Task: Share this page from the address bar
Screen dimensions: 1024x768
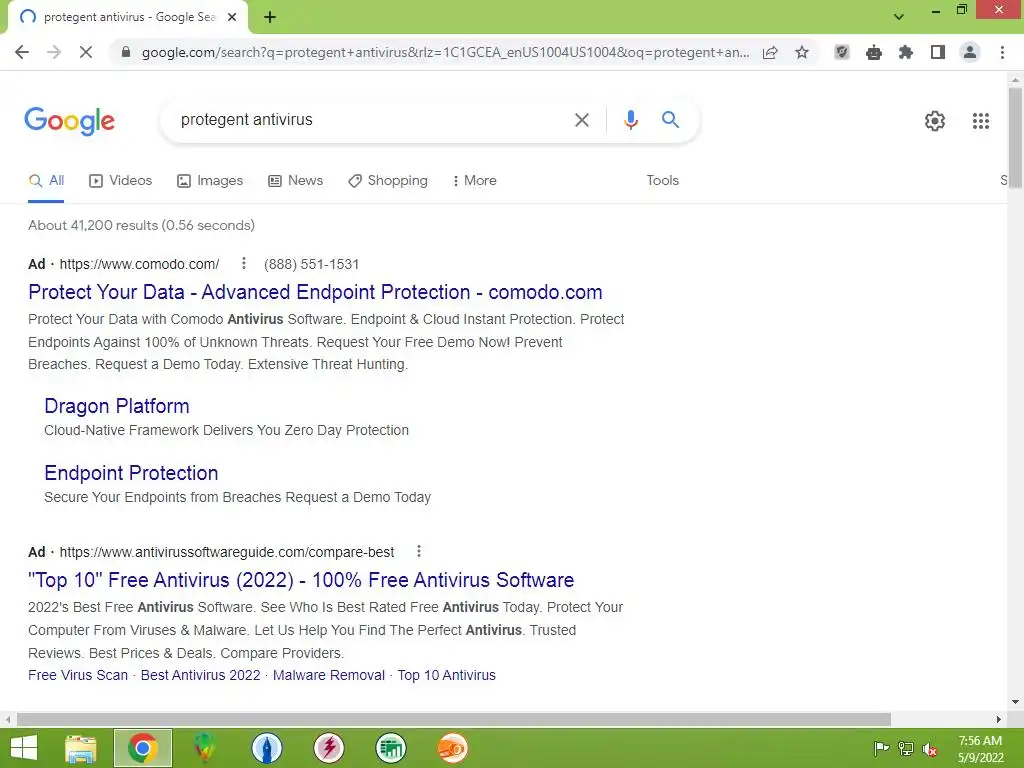Action: (770, 52)
